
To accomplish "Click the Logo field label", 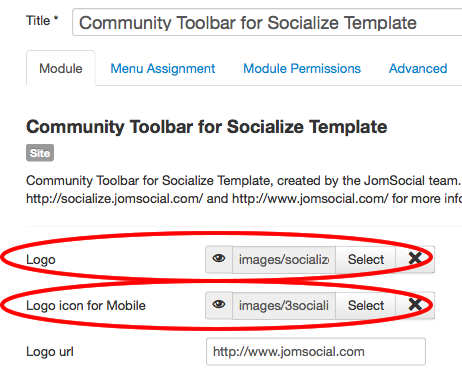I will (x=41, y=260).
